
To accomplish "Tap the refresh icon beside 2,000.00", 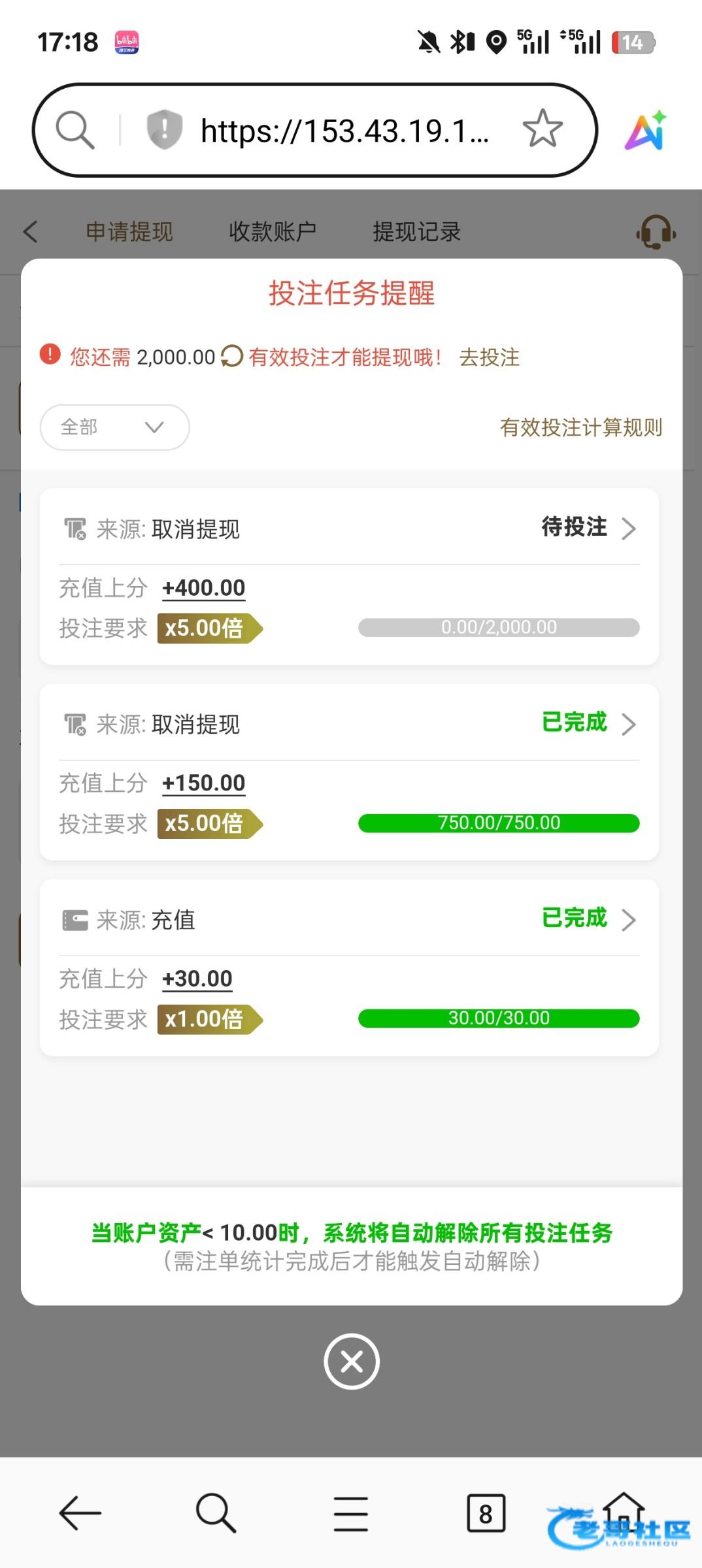I will pos(232,357).
